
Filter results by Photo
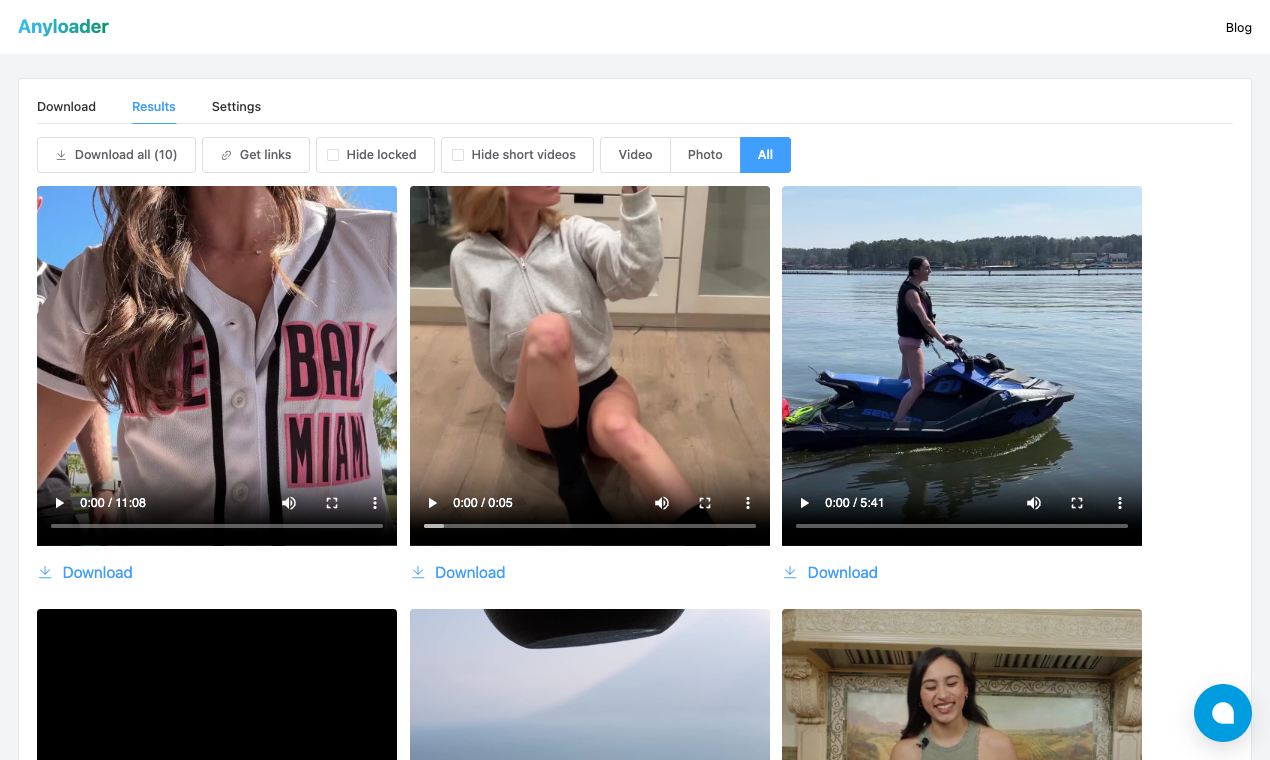pos(705,155)
